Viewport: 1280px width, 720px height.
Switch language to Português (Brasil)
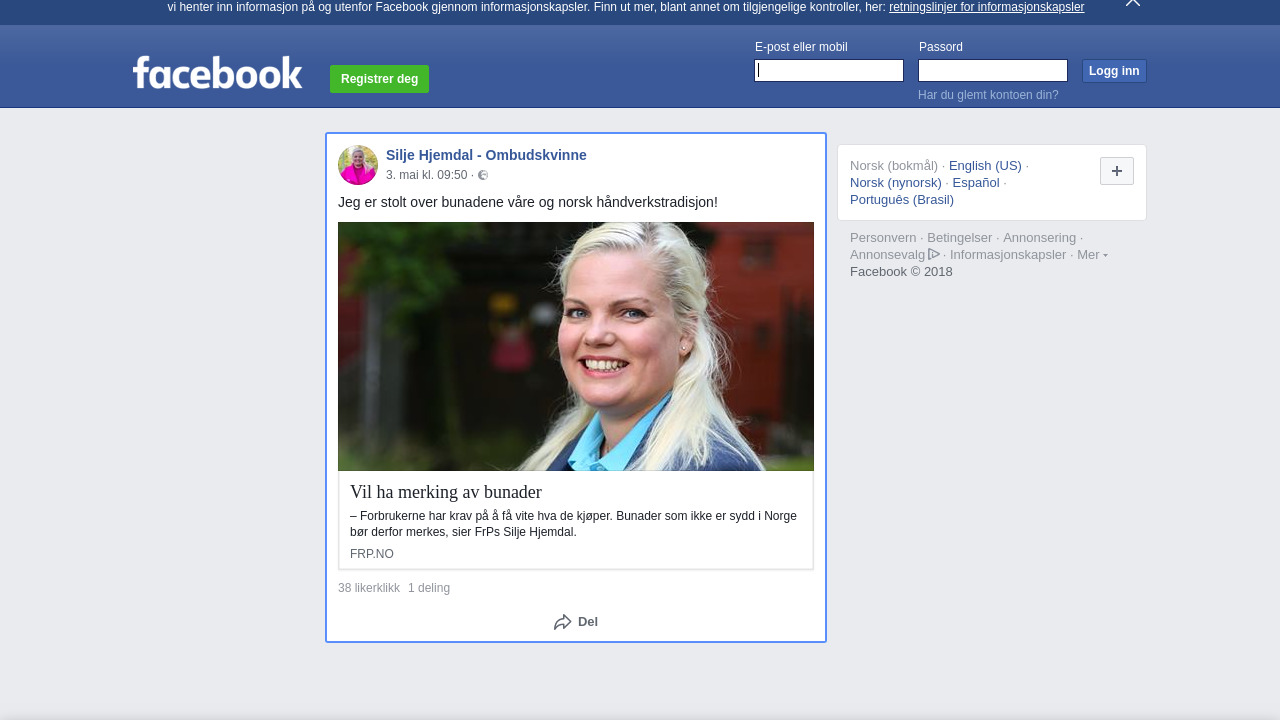pyautogui.click(x=902, y=200)
